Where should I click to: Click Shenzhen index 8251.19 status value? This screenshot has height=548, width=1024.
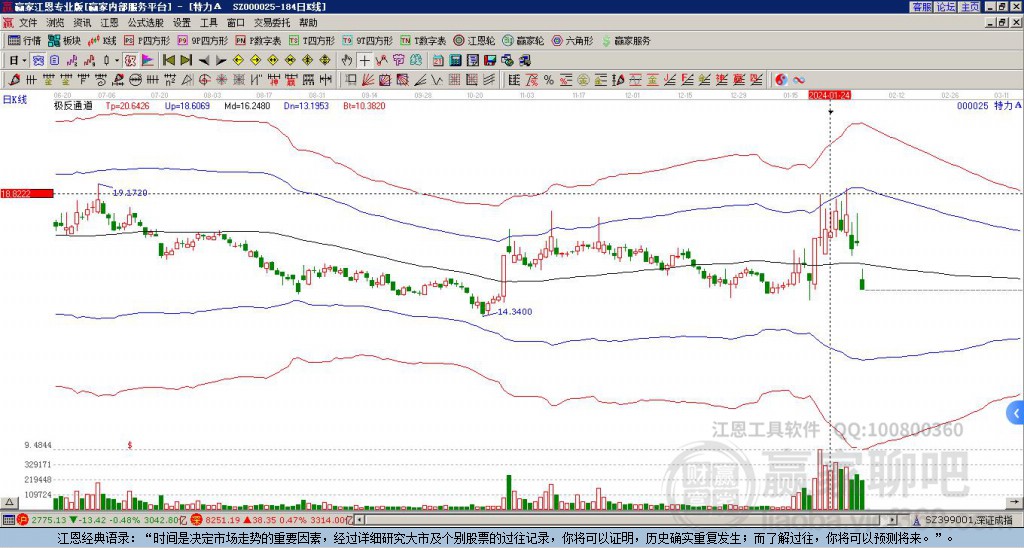(x=222, y=520)
